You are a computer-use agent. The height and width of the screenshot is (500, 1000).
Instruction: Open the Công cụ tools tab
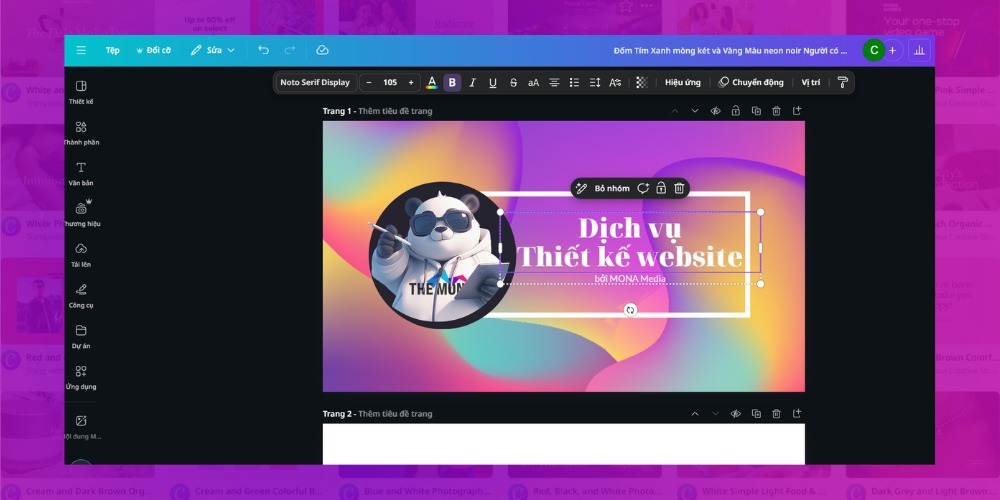point(81,296)
